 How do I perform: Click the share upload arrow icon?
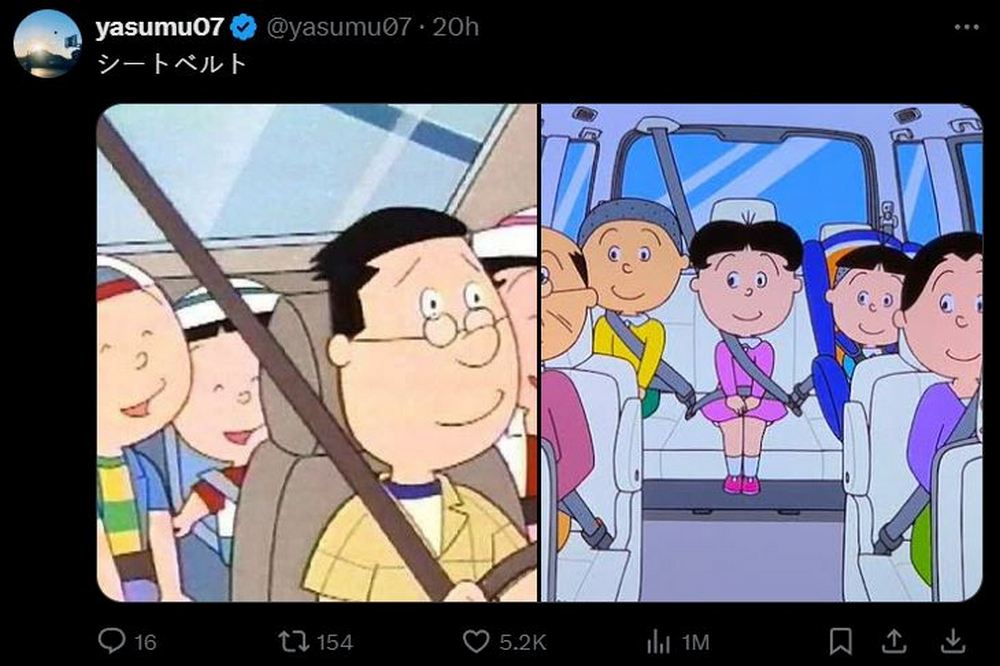pos(897,641)
